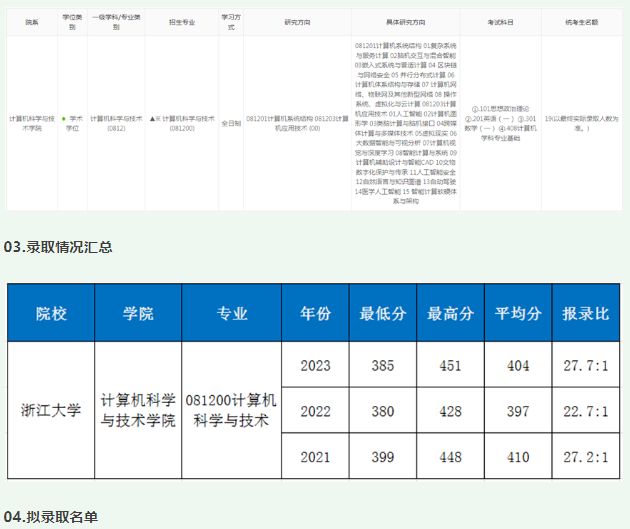
Task: Click the green dot beside '学术学位'
Action: tap(63, 119)
